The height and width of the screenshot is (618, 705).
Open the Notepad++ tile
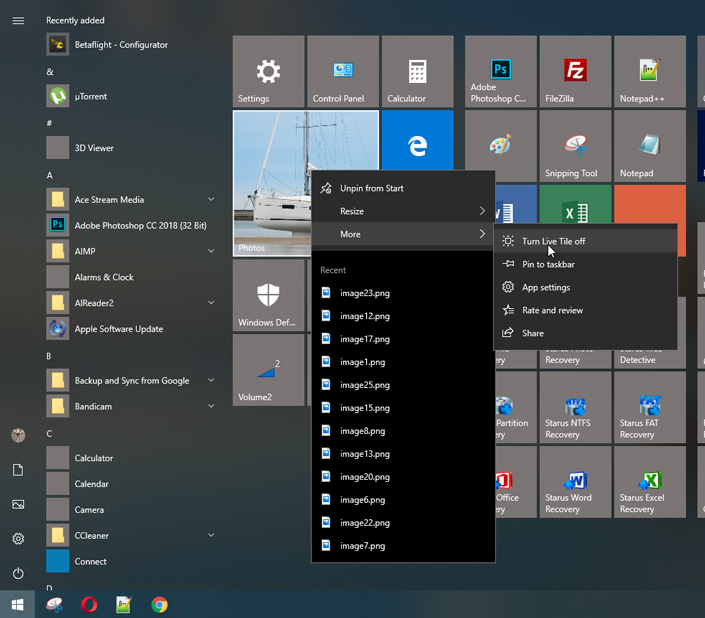click(650, 71)
